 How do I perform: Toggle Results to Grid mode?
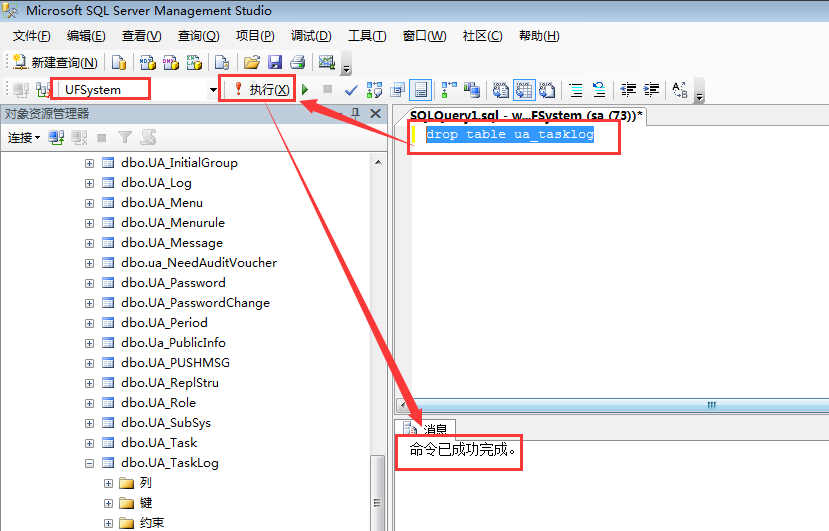tap(524, 90)
